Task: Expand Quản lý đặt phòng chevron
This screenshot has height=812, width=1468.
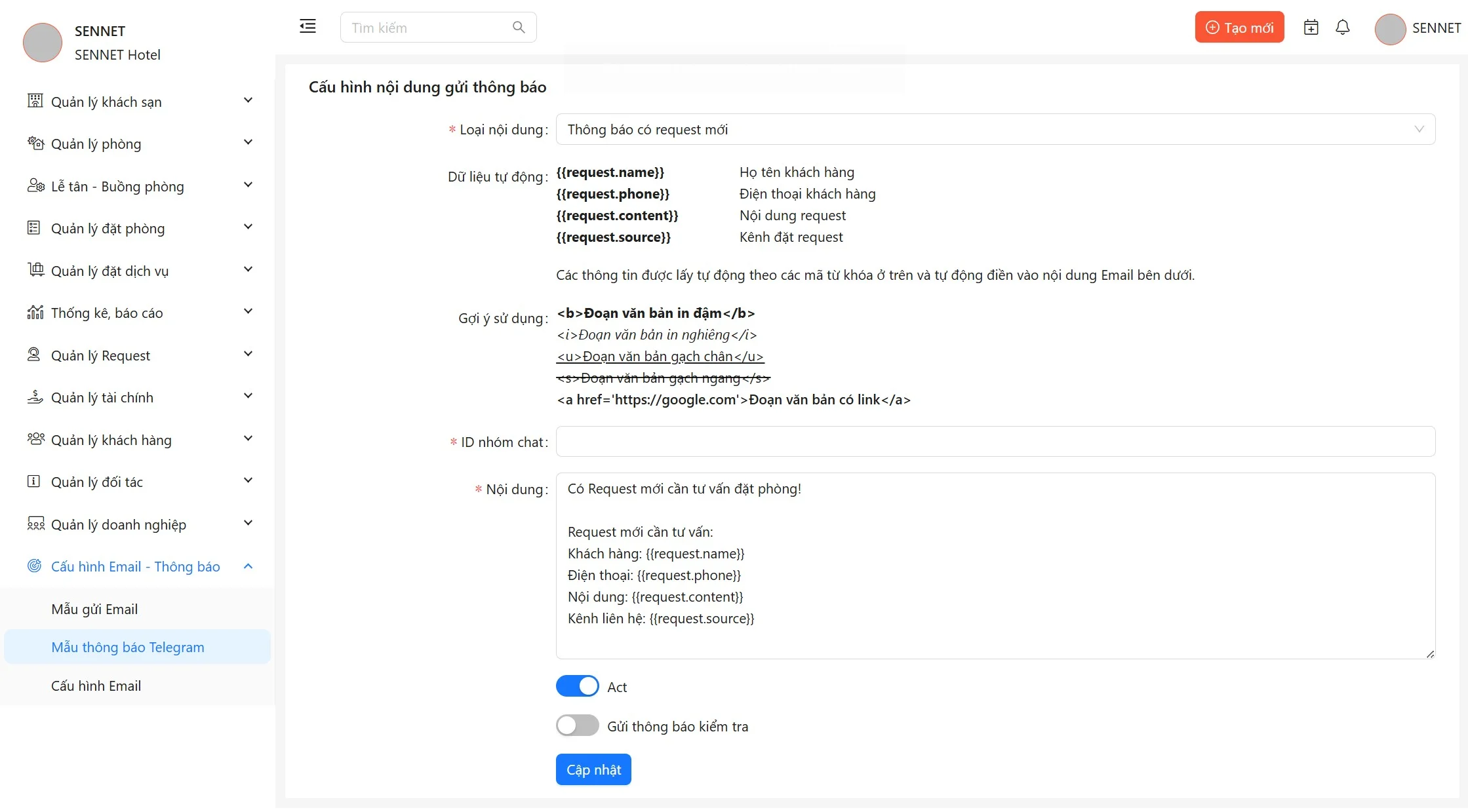Action: (x=248, y=227)
